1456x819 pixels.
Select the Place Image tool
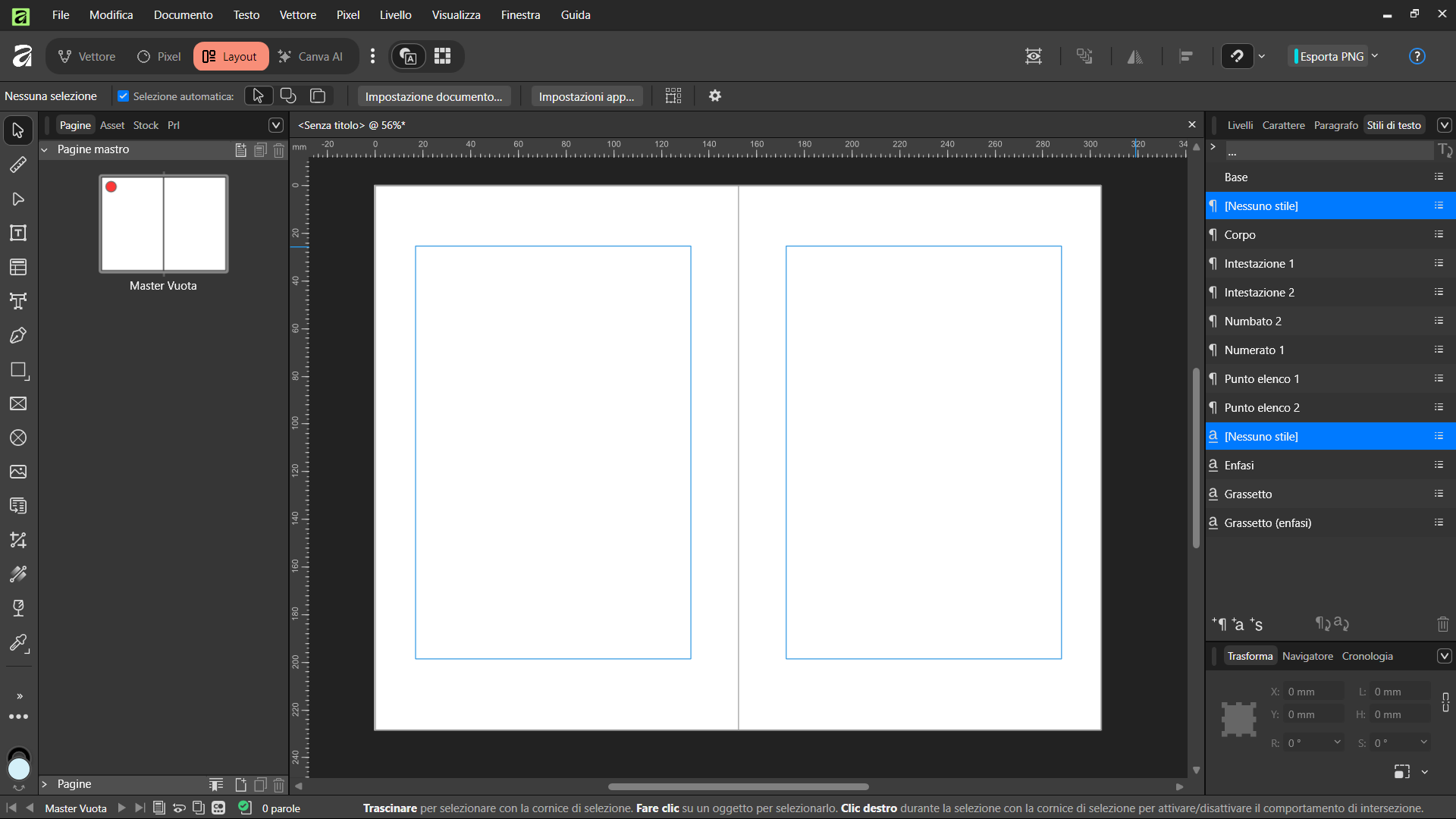click(18, 472)
